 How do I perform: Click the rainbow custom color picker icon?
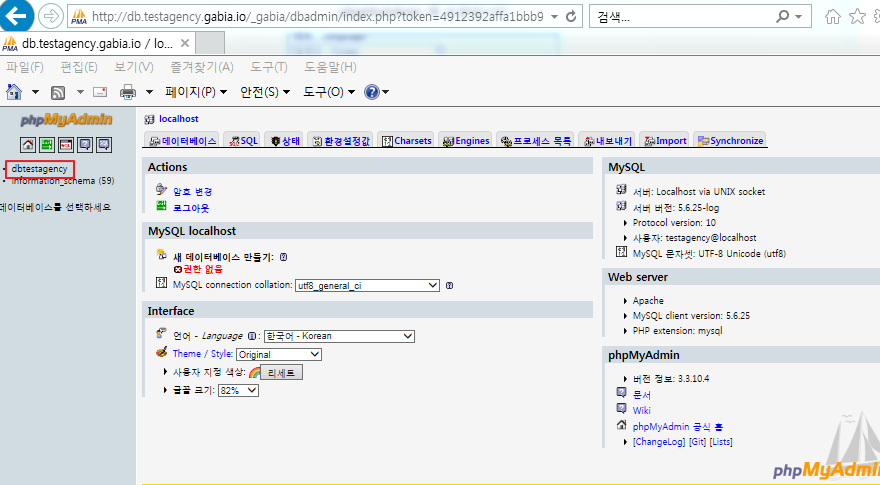(254, 372)
